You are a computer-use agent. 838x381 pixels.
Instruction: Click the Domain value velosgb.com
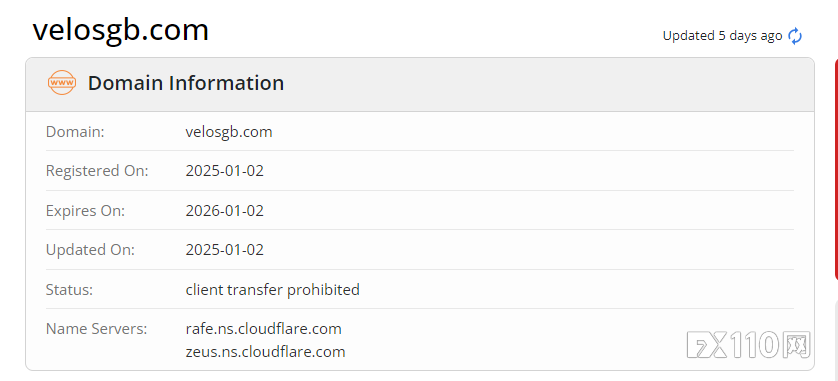[x=229, y=132]
